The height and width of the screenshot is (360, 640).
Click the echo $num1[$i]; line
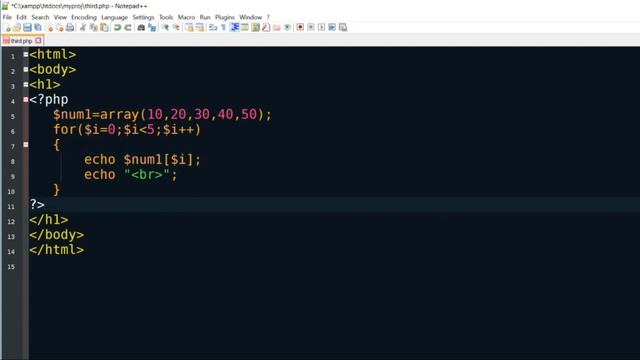[x=142, y=160]
